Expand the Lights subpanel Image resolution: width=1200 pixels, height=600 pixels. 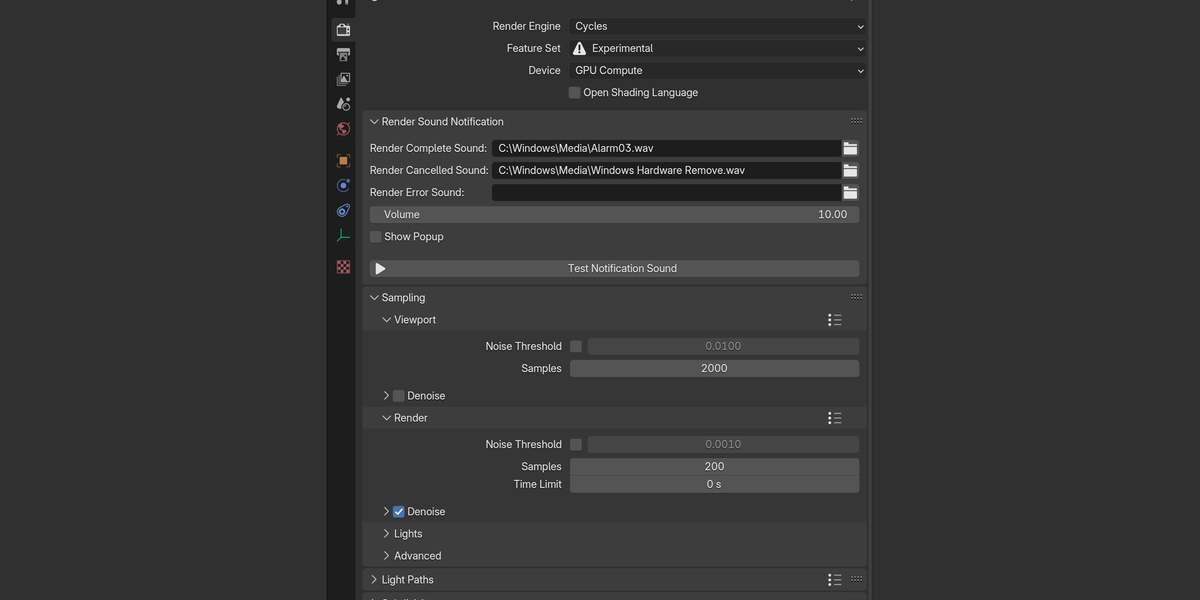386,534
